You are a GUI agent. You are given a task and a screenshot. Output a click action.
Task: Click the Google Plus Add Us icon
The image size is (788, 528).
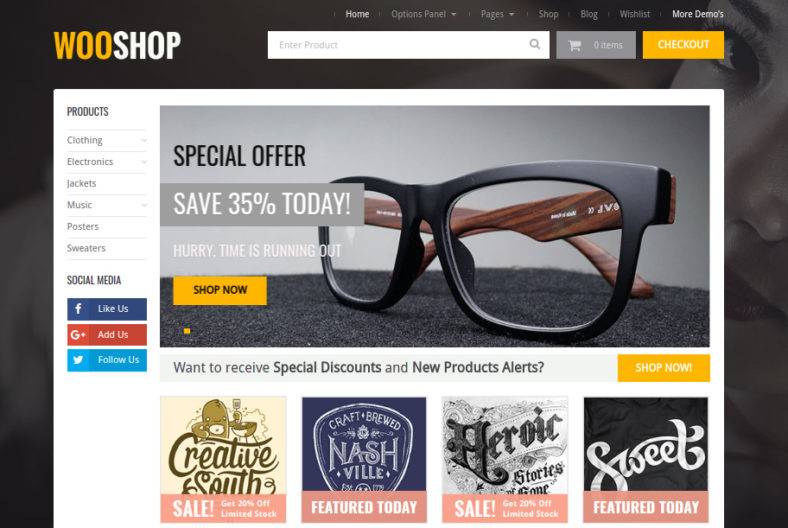point(78,335)
